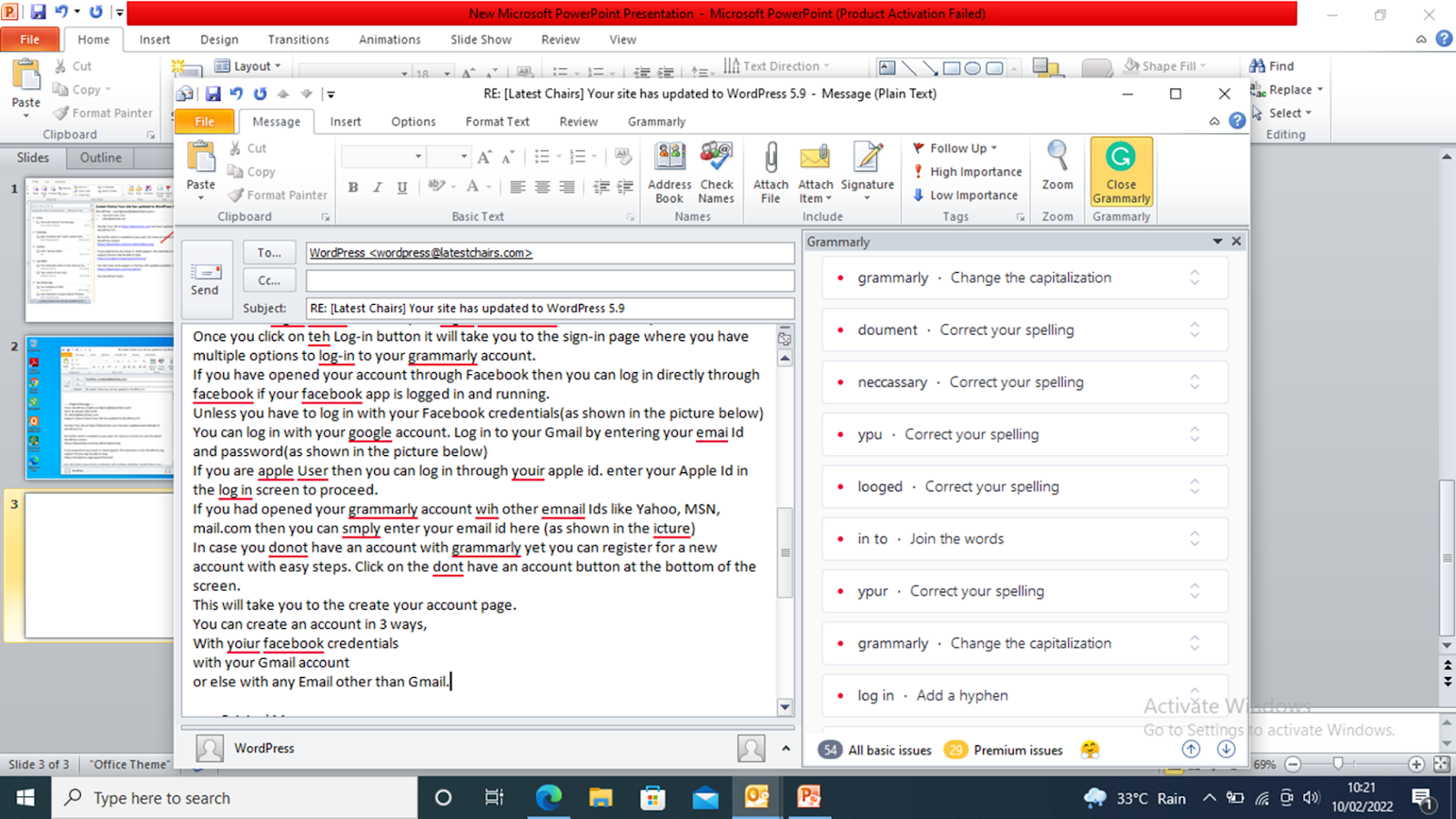The image size is (1456, 819).
Task: Open Find in the PowerPoint ribbon
Action: point(1272,66)
